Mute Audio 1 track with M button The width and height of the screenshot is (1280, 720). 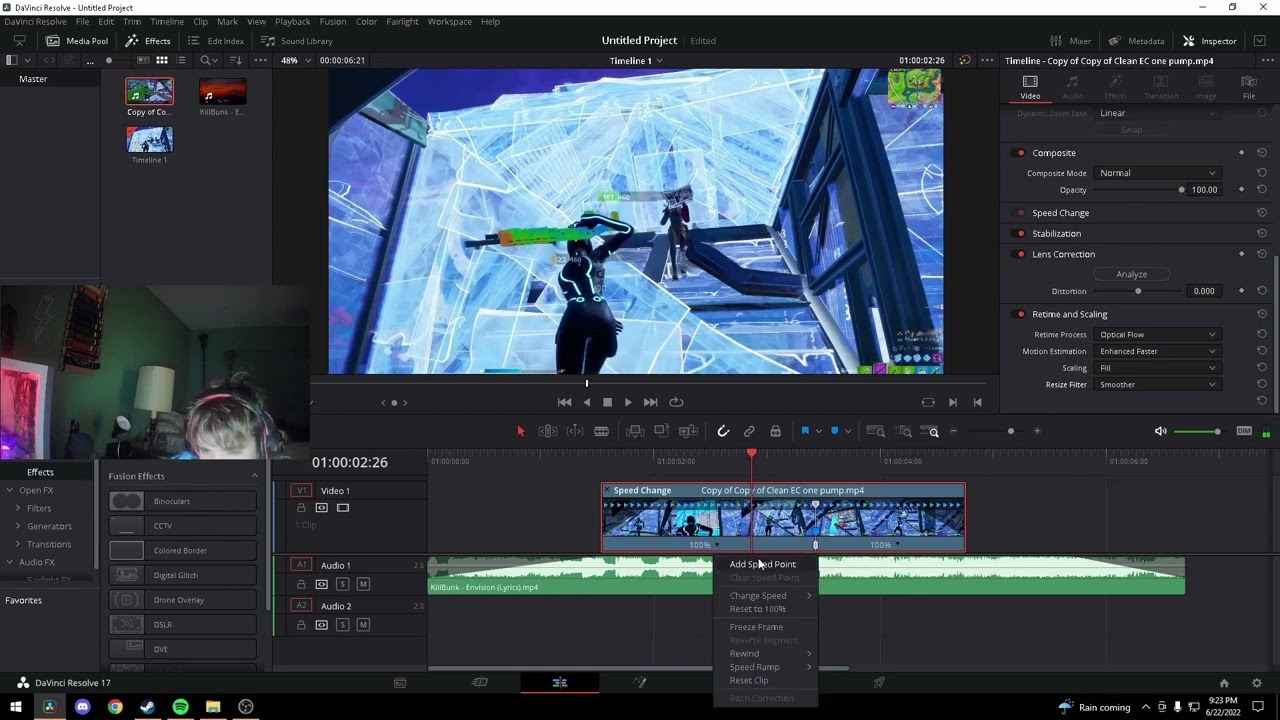pos(363,584)
